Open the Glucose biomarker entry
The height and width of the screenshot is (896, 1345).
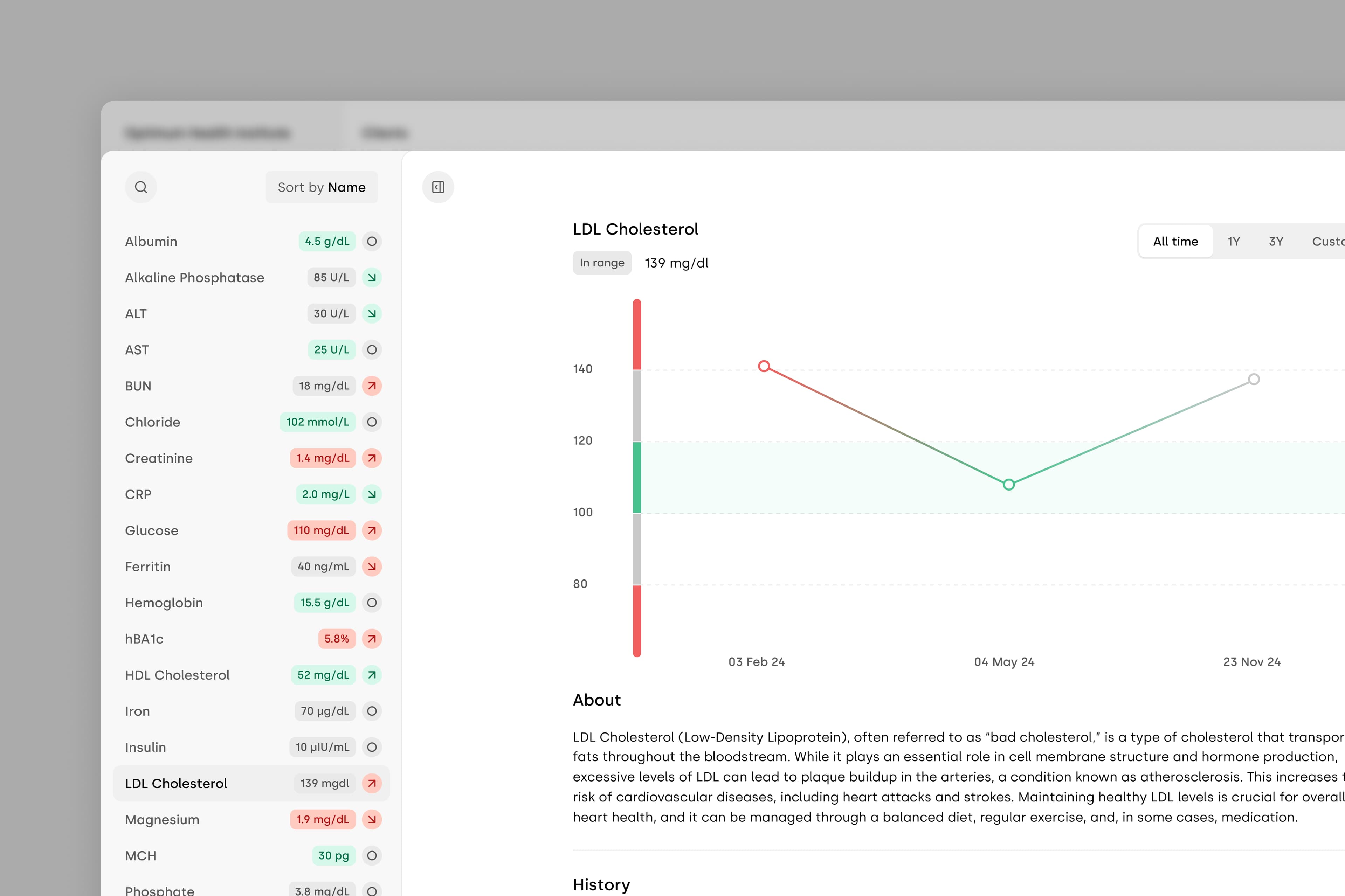point(151,530)
